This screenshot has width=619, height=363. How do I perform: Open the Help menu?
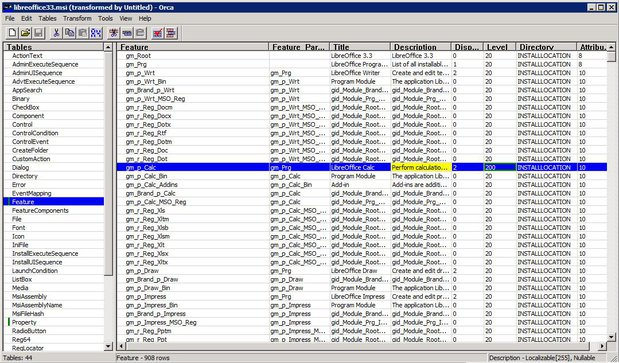[x=145, y=19]
